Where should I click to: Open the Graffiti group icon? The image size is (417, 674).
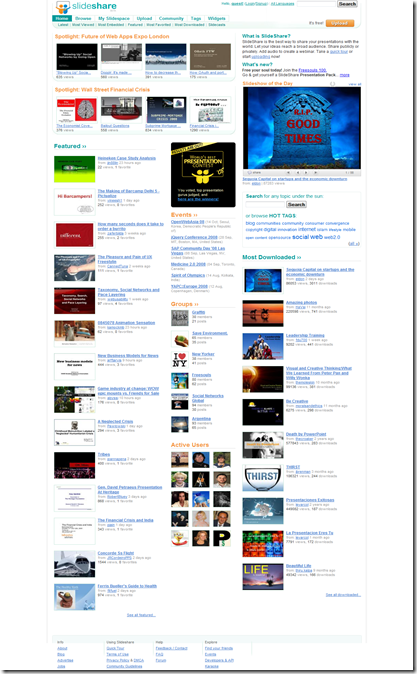point(180,318)
